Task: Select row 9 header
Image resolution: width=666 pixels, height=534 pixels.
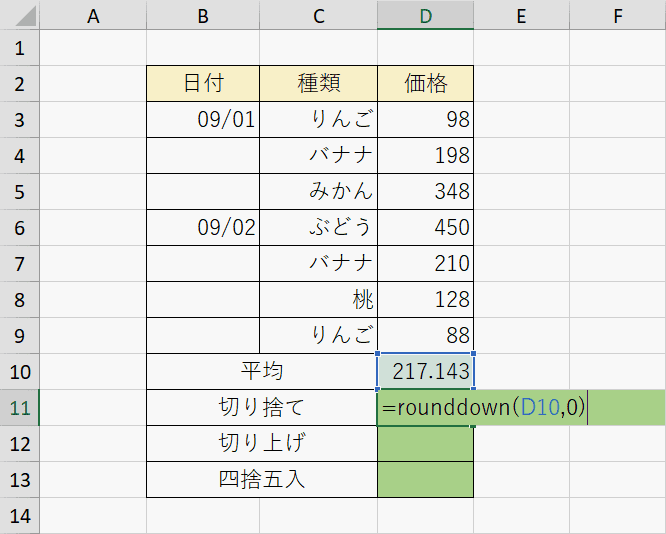Action: [x=20, y=336]
